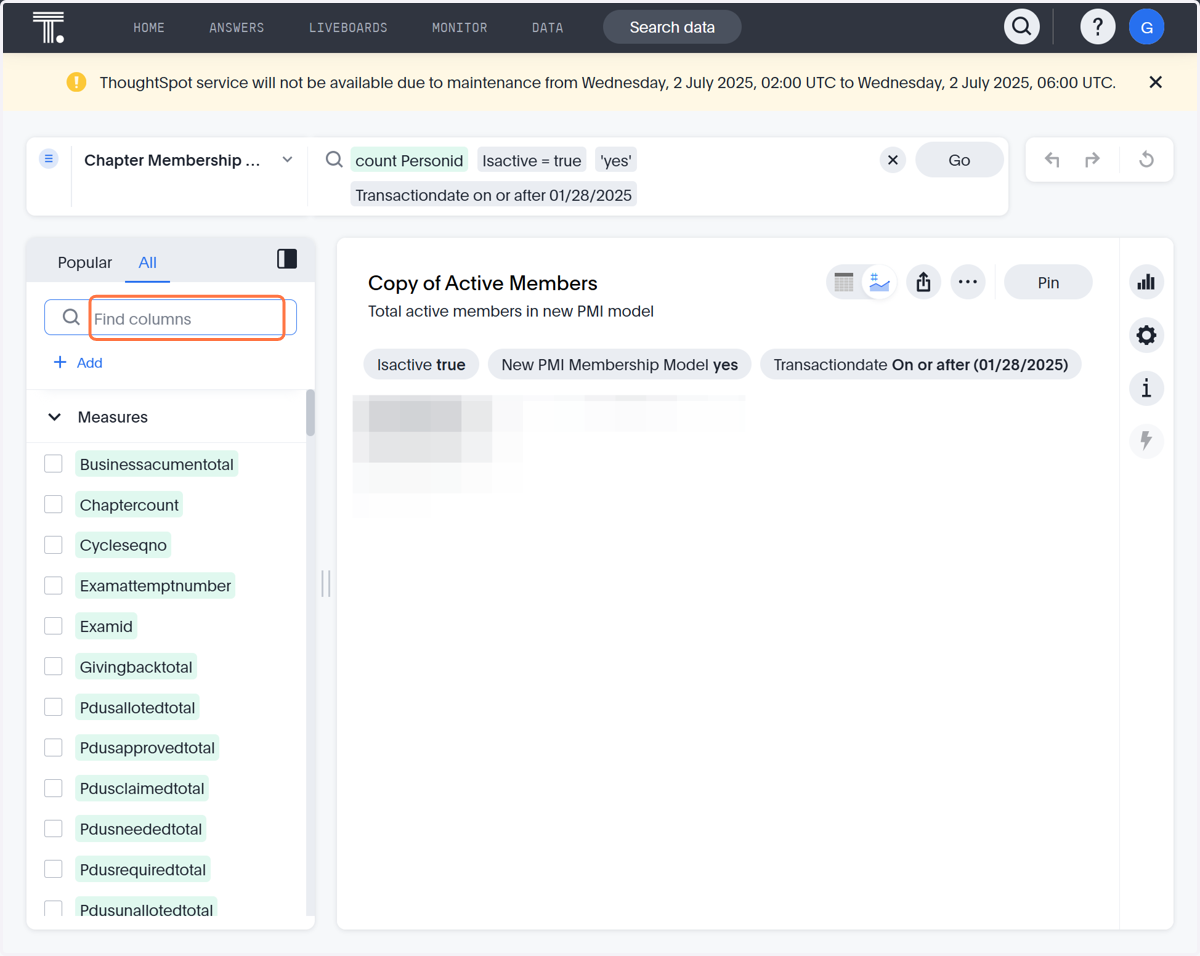1200x956 pixels.
Task: Check the Pdusrequiredtotal checkbox
Action: pyautogui.click(x=54, y=869)
